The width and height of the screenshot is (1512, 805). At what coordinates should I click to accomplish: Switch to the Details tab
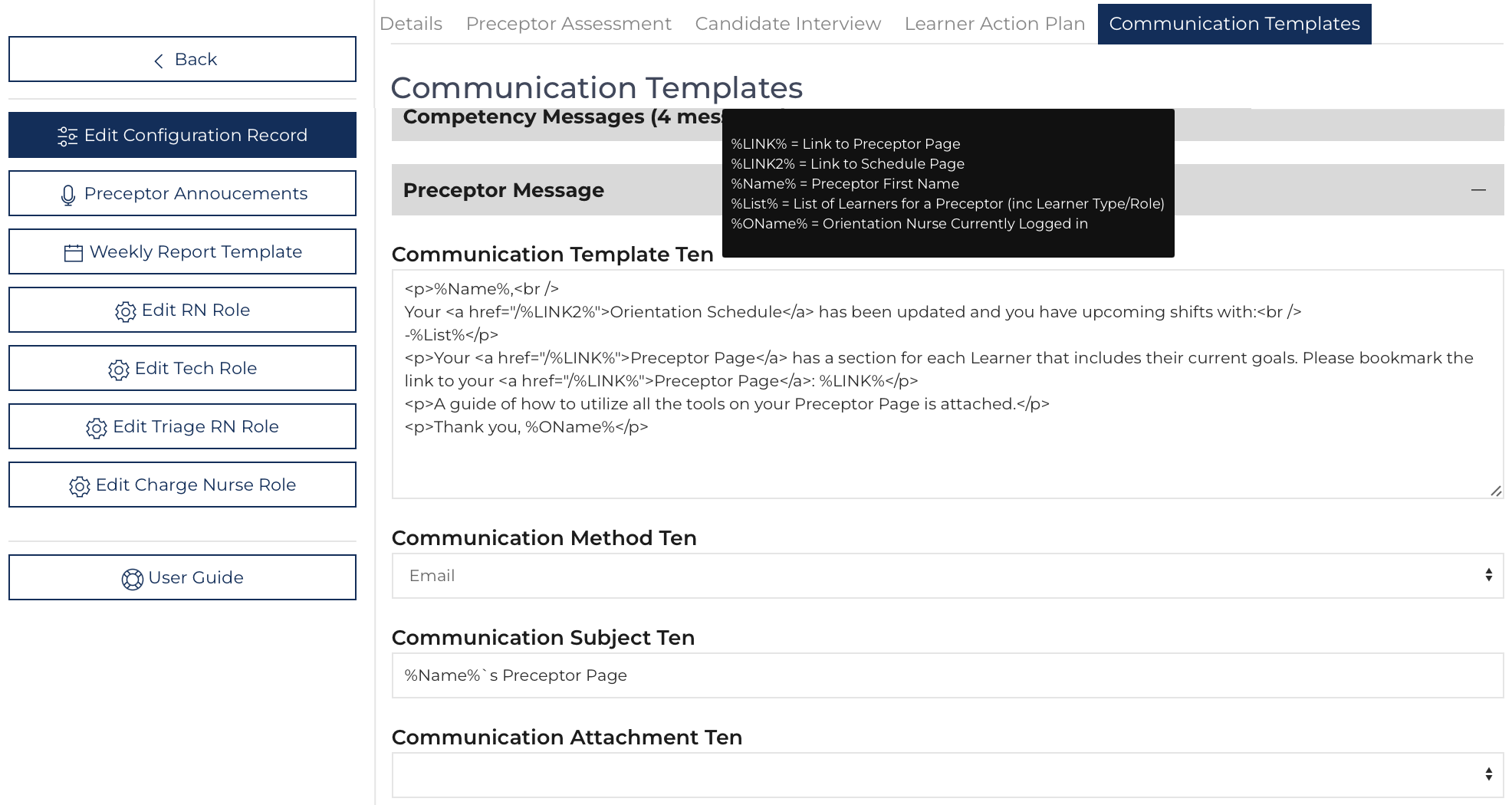411,24
